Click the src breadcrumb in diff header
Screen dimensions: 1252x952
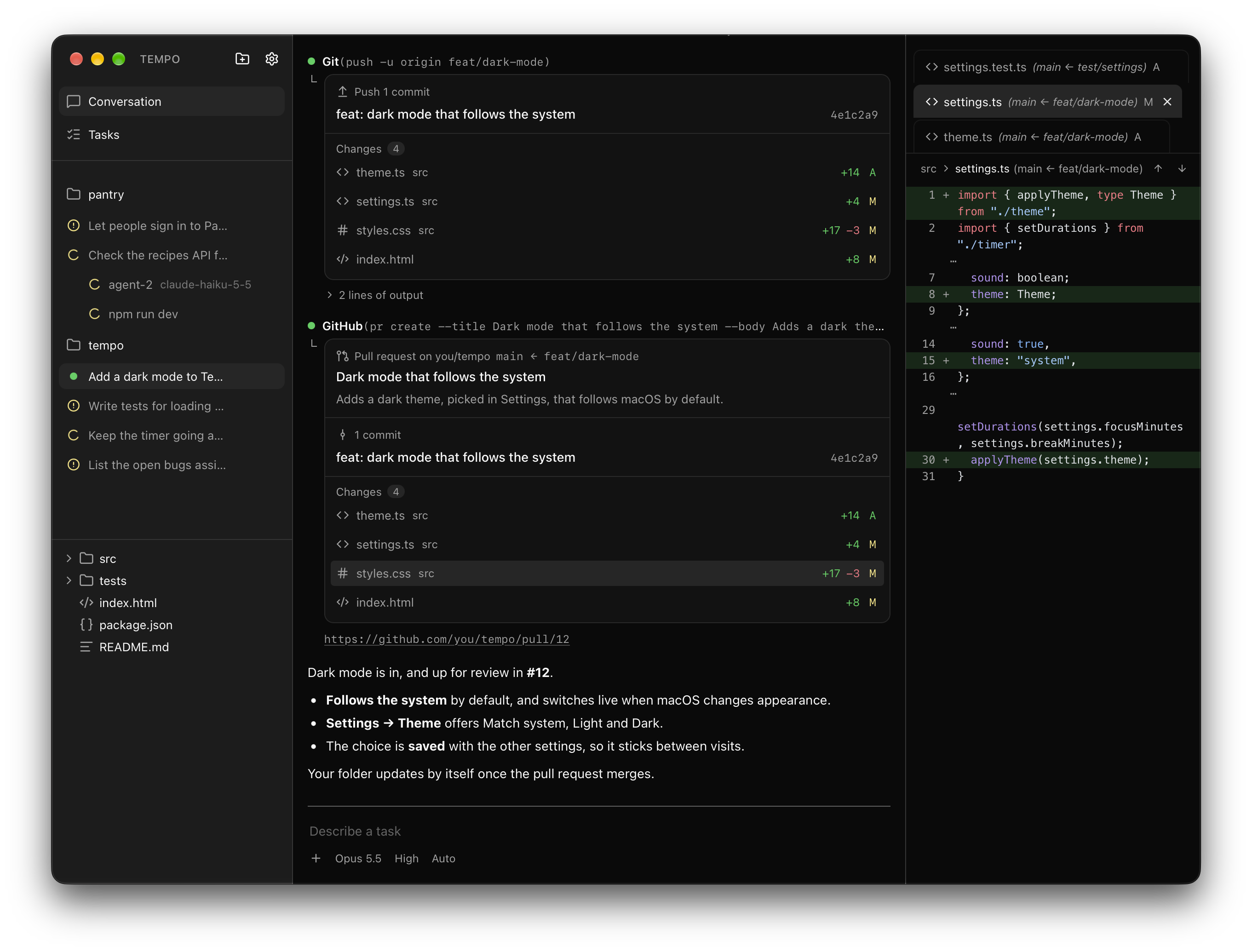(928, 168)
